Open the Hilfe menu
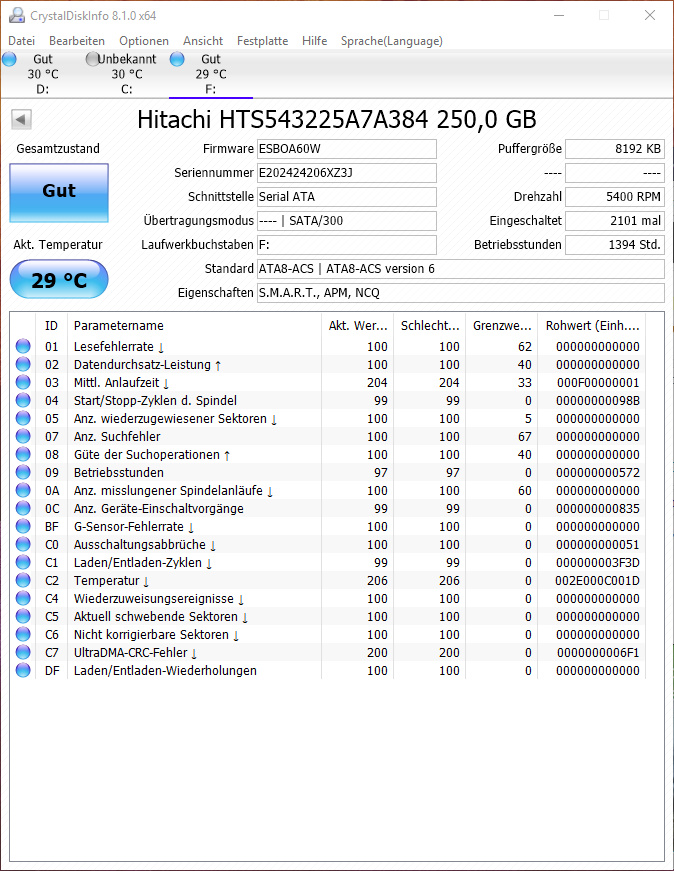 coord(314,41)
